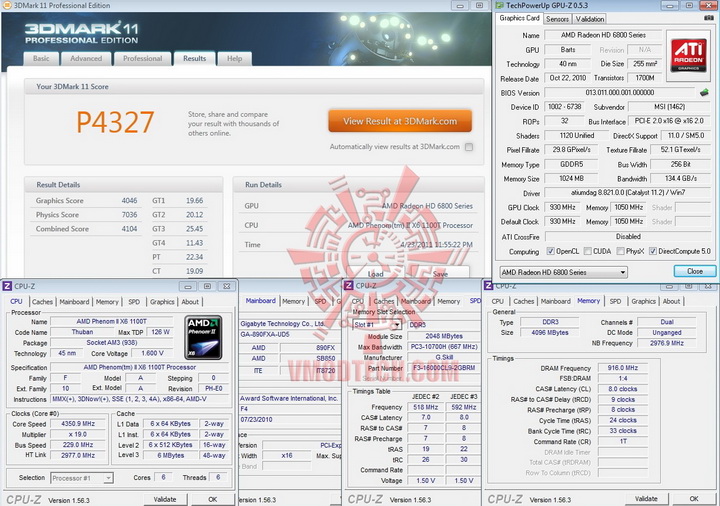Open the Professional tab in 3DMark 11
Viewport: 720px width, 506px height.
point(142,59)
